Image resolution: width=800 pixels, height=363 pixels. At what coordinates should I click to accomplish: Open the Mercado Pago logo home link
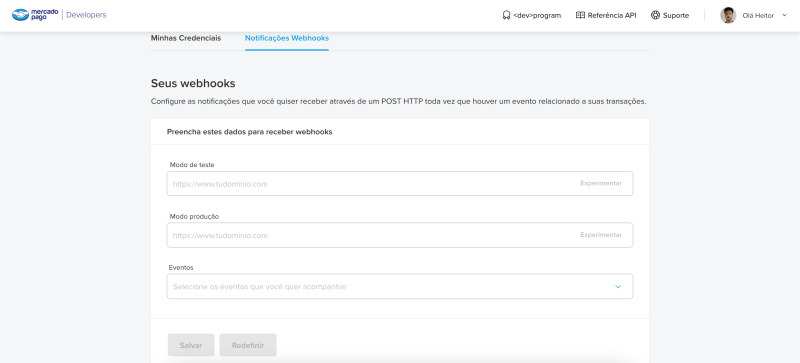tap(35, 15)
